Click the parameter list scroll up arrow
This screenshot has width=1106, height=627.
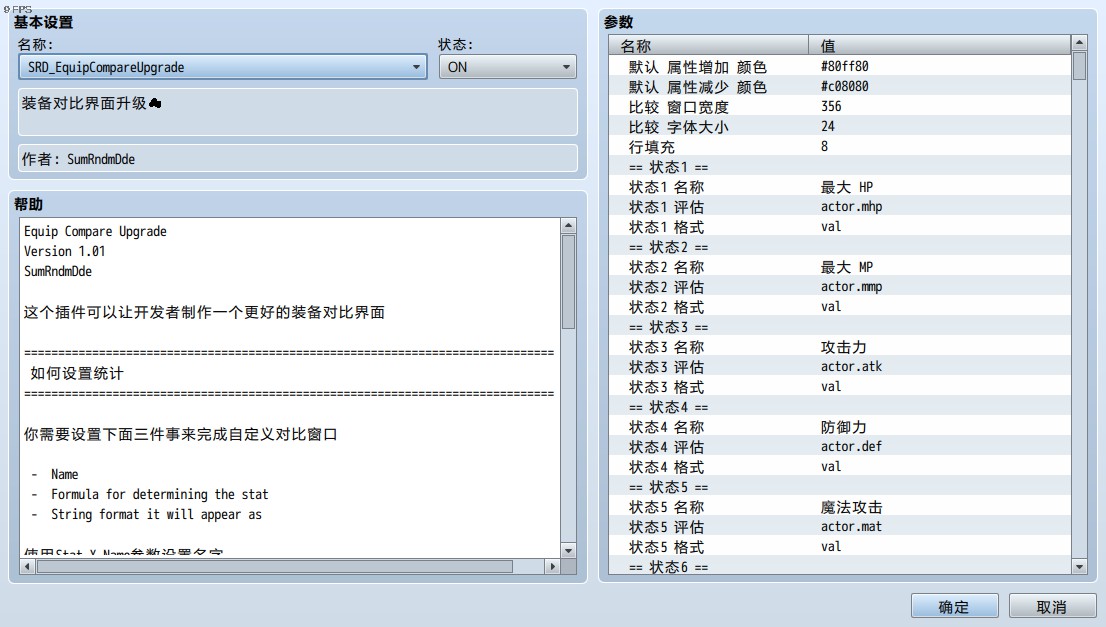[1079, 43]
